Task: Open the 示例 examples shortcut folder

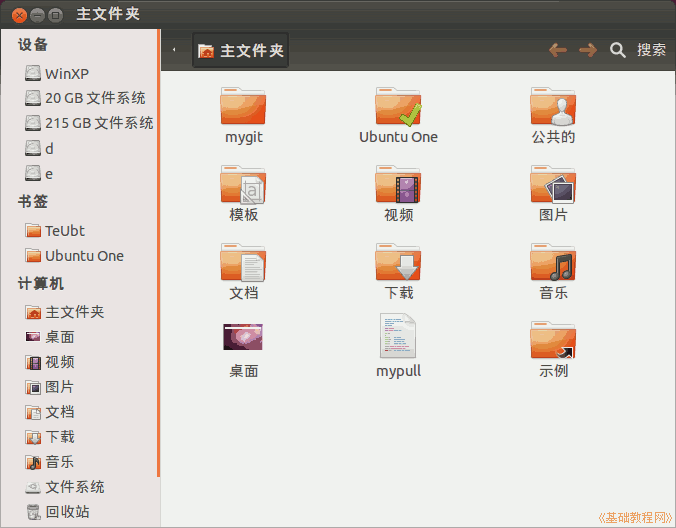Action: pyautogui.click(x=553, y=340)
